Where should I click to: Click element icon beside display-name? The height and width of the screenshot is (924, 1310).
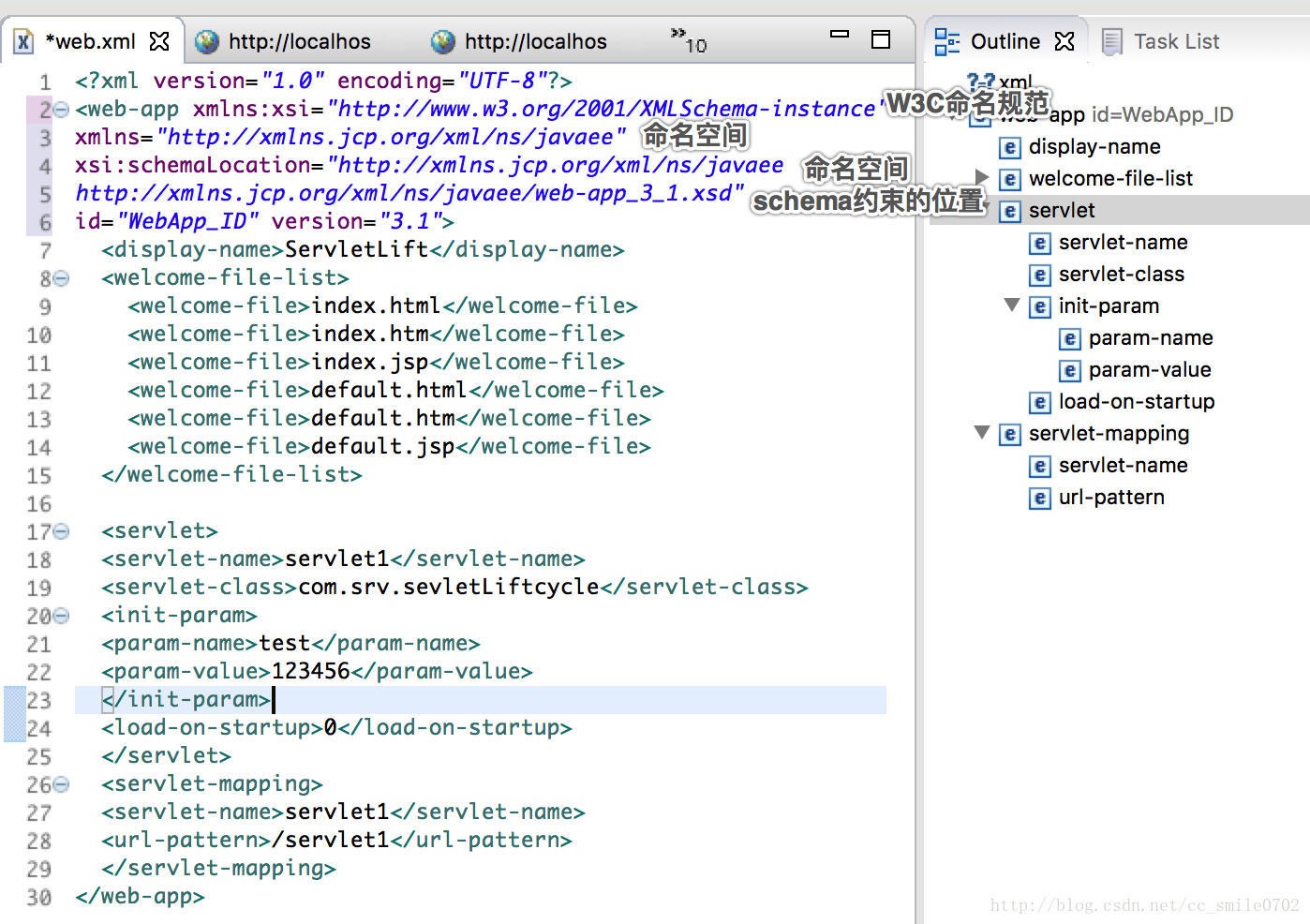click(x=1009, y=147)
